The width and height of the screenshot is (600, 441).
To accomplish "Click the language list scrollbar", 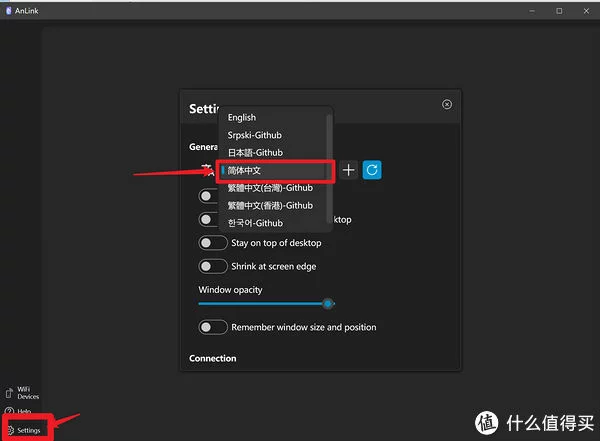I will pos(329,168).
